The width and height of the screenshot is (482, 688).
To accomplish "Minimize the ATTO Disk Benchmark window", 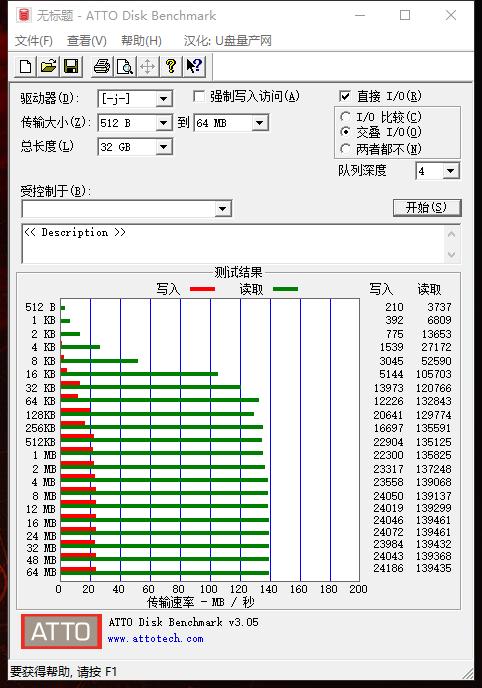I will pos(360,15).
